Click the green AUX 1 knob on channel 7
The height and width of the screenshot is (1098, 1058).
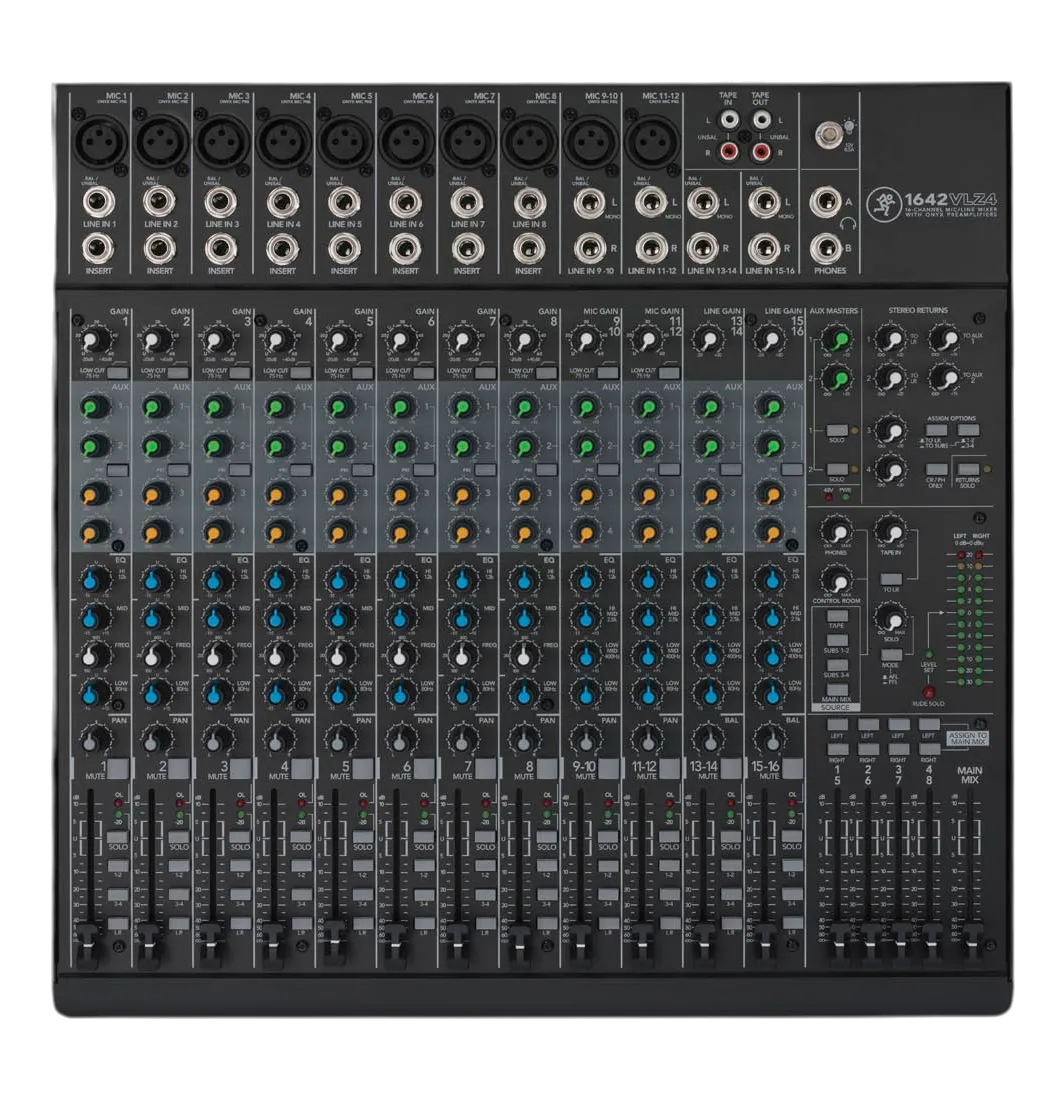pyautogui.click(x=462, y=408)
